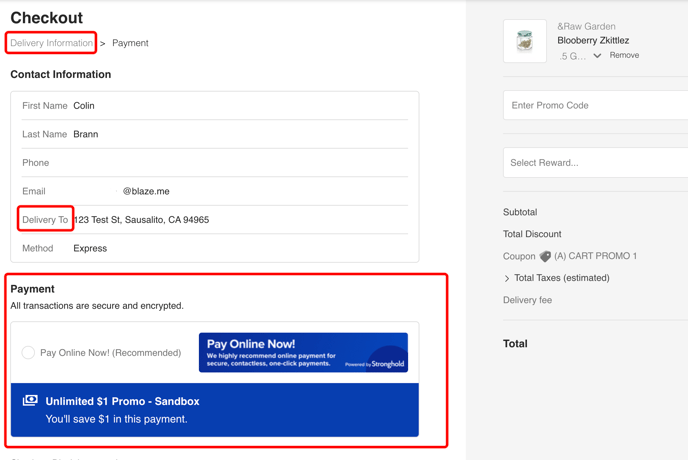Click the &Raw Garden brand name
This screenshot has height=460, width=688.
586,26
